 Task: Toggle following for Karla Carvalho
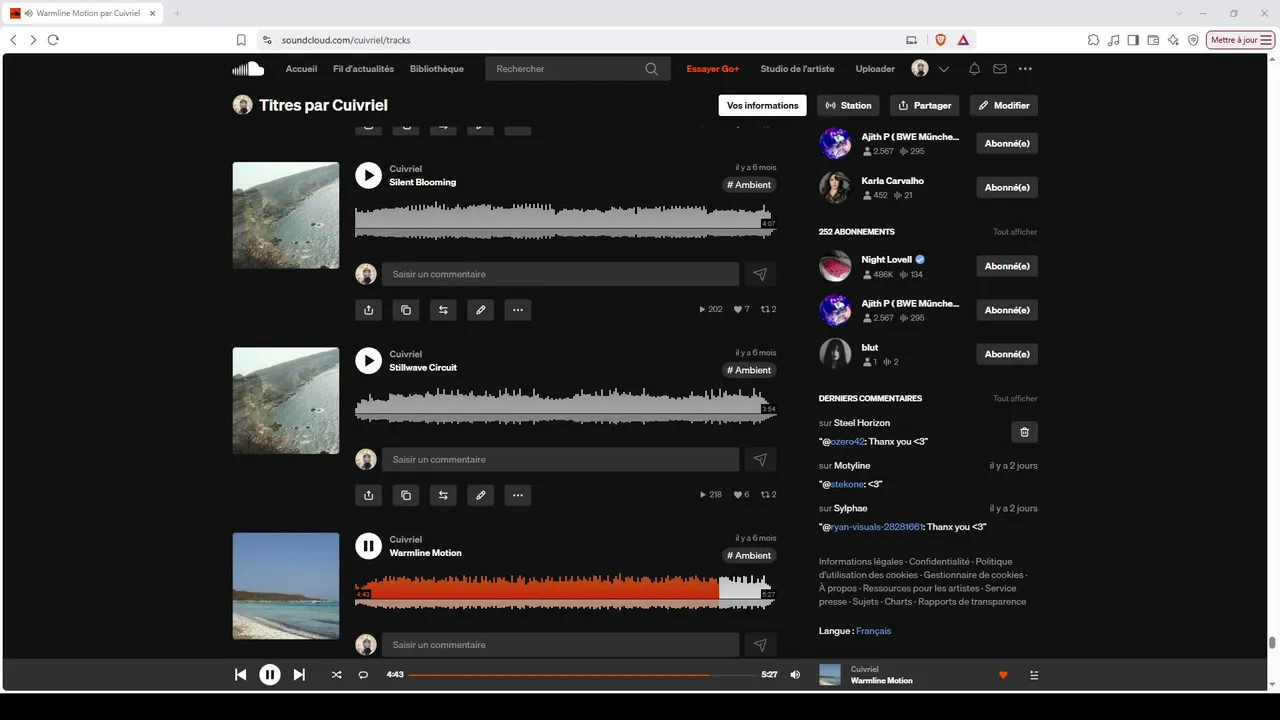[1007, 188]
